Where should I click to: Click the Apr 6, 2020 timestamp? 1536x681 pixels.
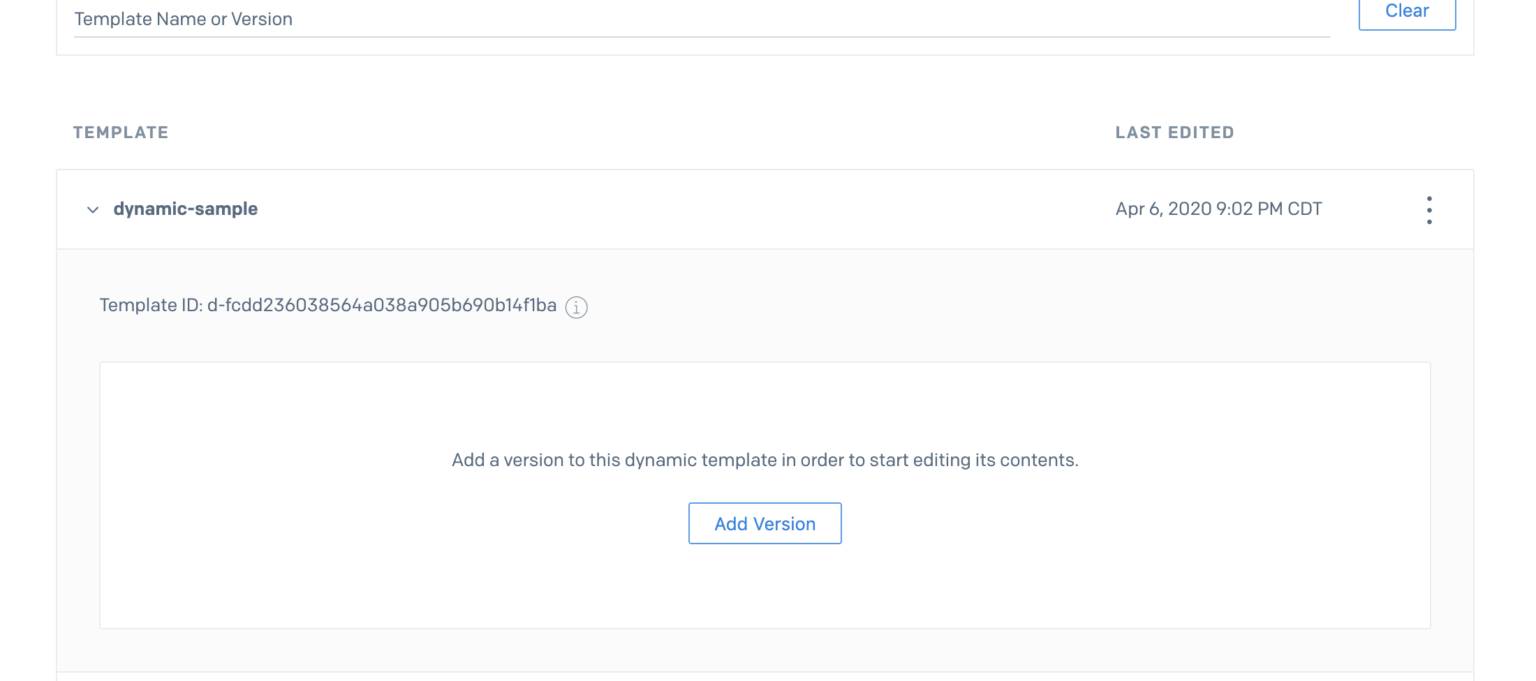tap(1218, 209)
